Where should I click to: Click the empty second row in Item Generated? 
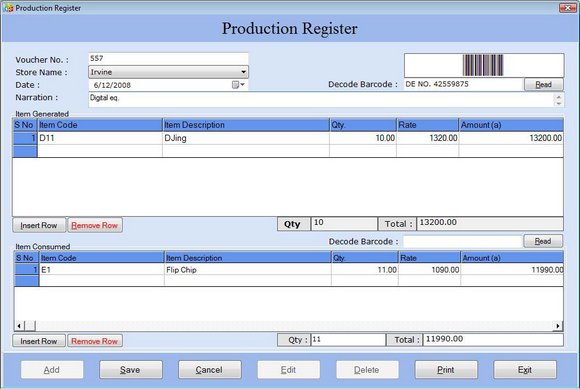(288, 151)
